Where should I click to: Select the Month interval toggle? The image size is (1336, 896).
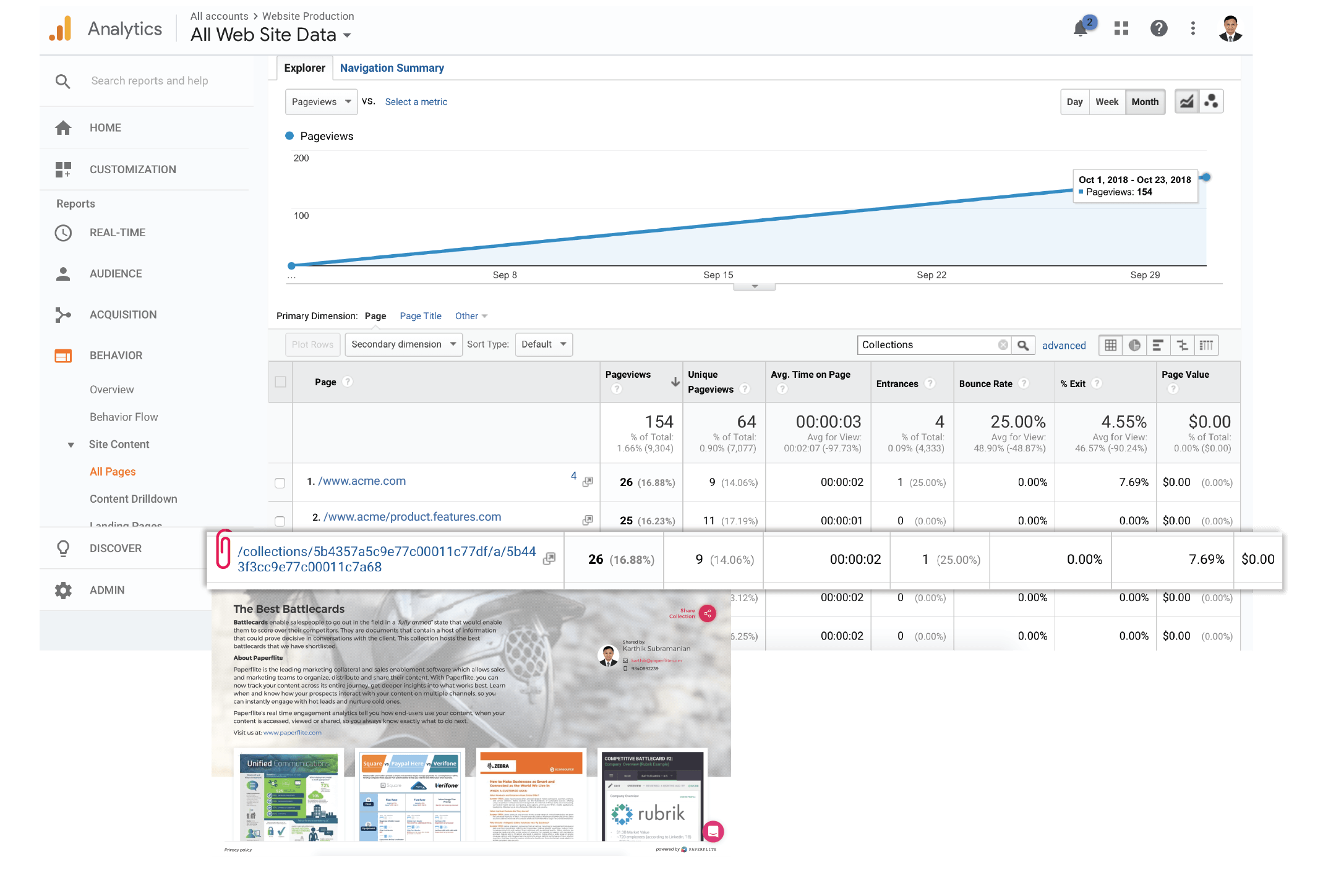[1145, 102]
